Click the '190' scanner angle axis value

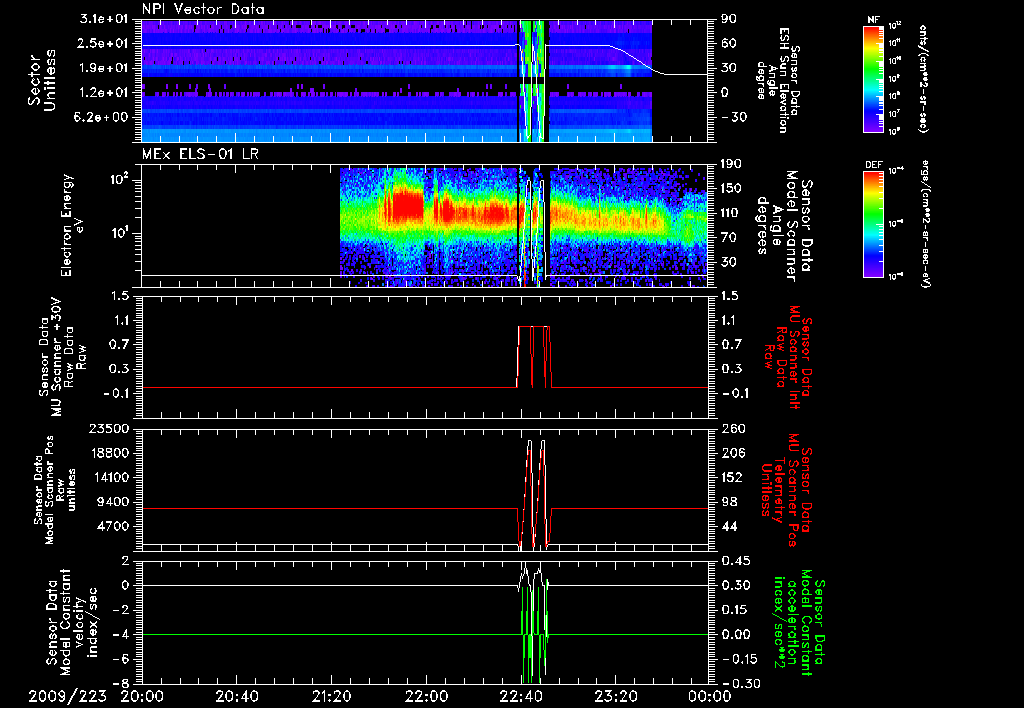pyautogui.click(x=732, y=164)
